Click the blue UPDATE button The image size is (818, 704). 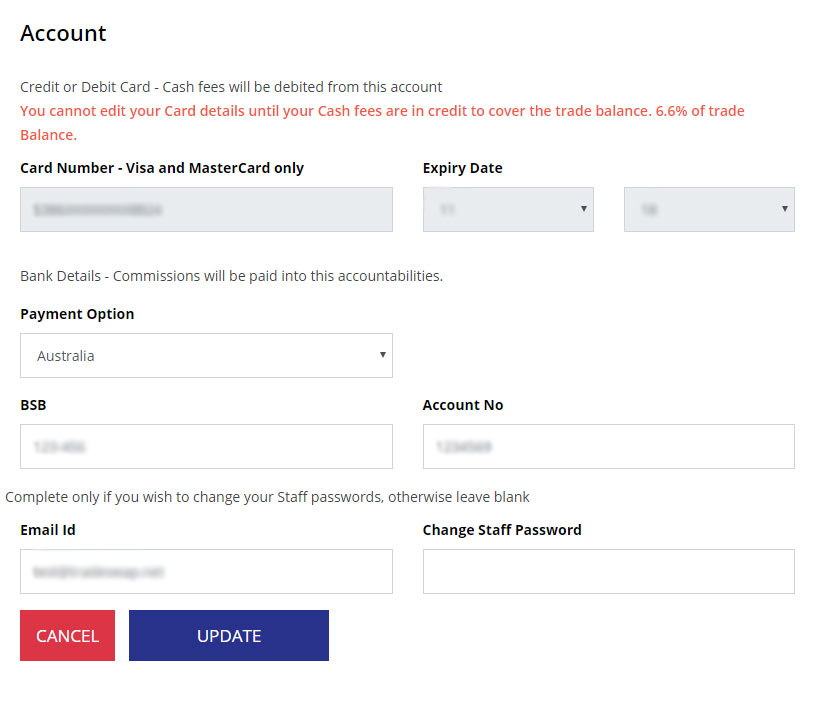coord(229,636)
